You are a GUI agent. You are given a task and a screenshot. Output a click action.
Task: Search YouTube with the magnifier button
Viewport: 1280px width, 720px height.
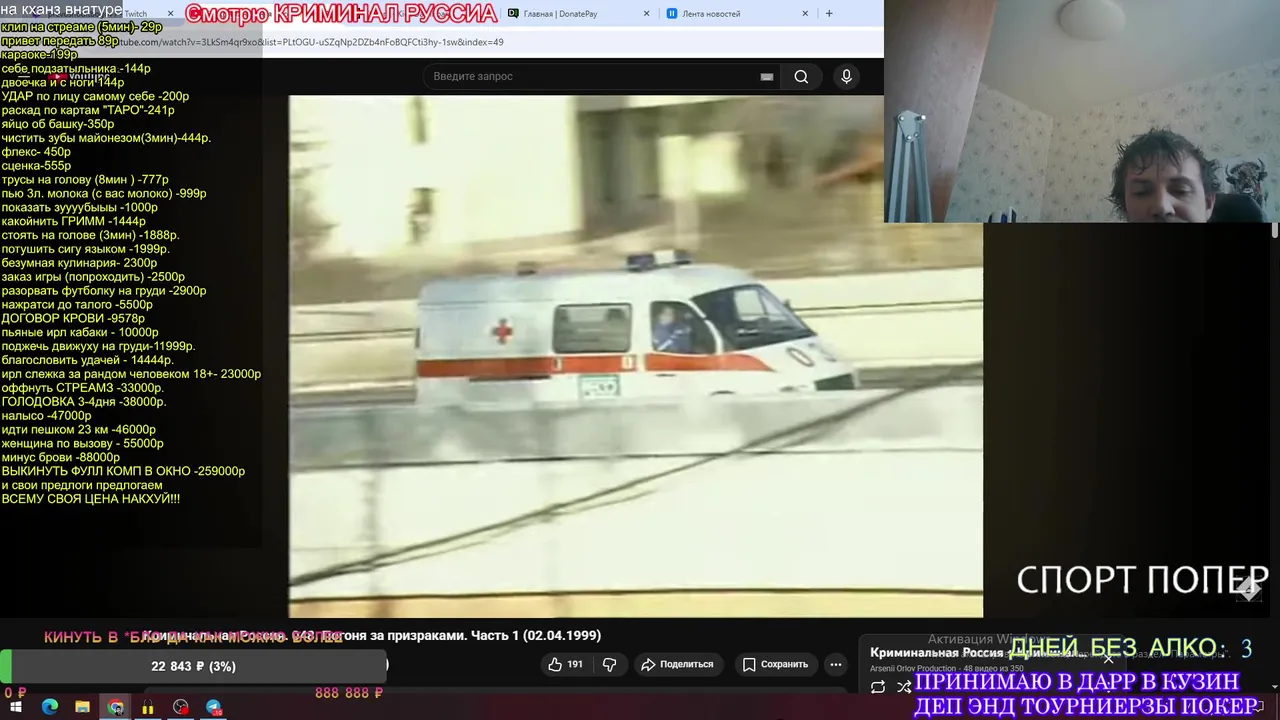[x=801, y=77]
